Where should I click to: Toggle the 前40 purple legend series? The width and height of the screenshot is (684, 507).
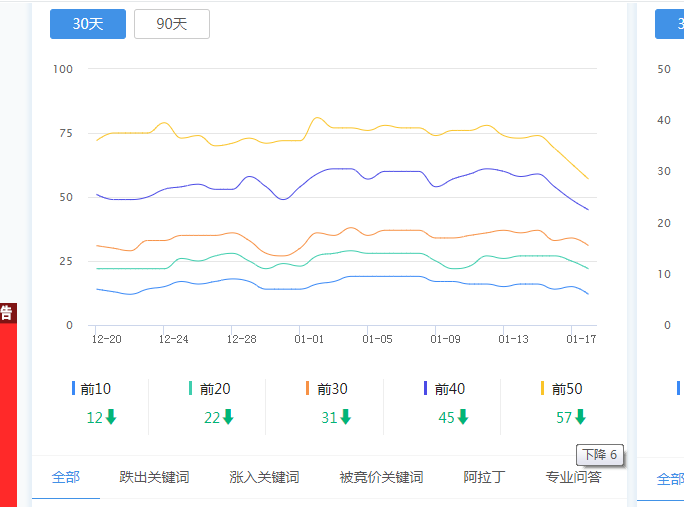(x=444, y=389)
